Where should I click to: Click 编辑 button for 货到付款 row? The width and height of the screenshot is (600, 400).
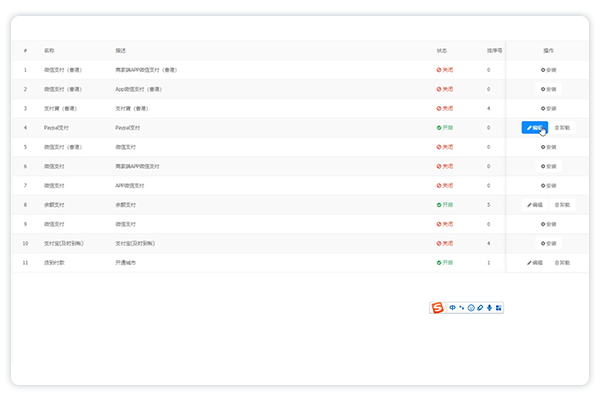tap(535, 262)
